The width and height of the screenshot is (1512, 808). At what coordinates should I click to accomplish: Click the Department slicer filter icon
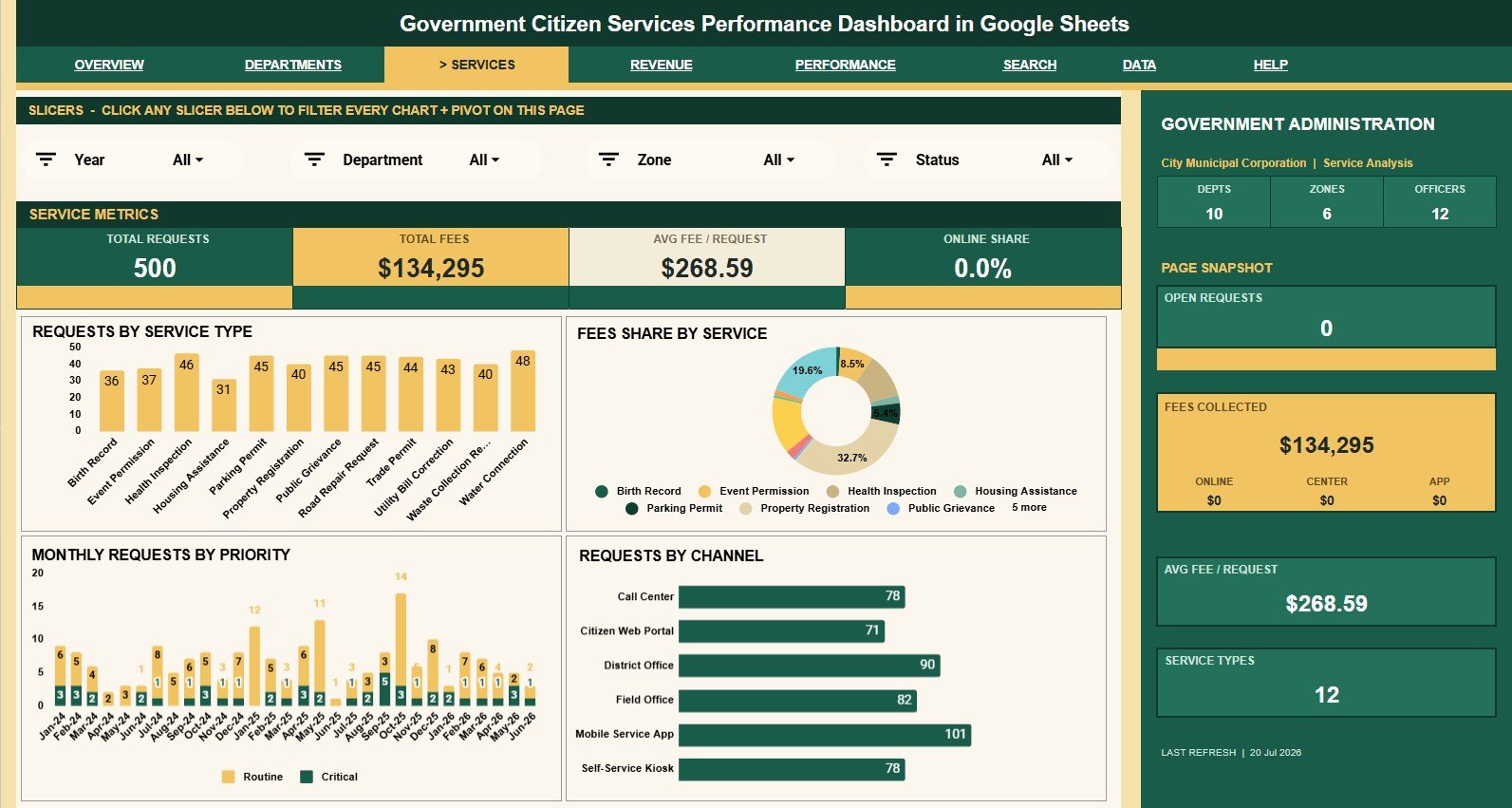pos(314,160)
